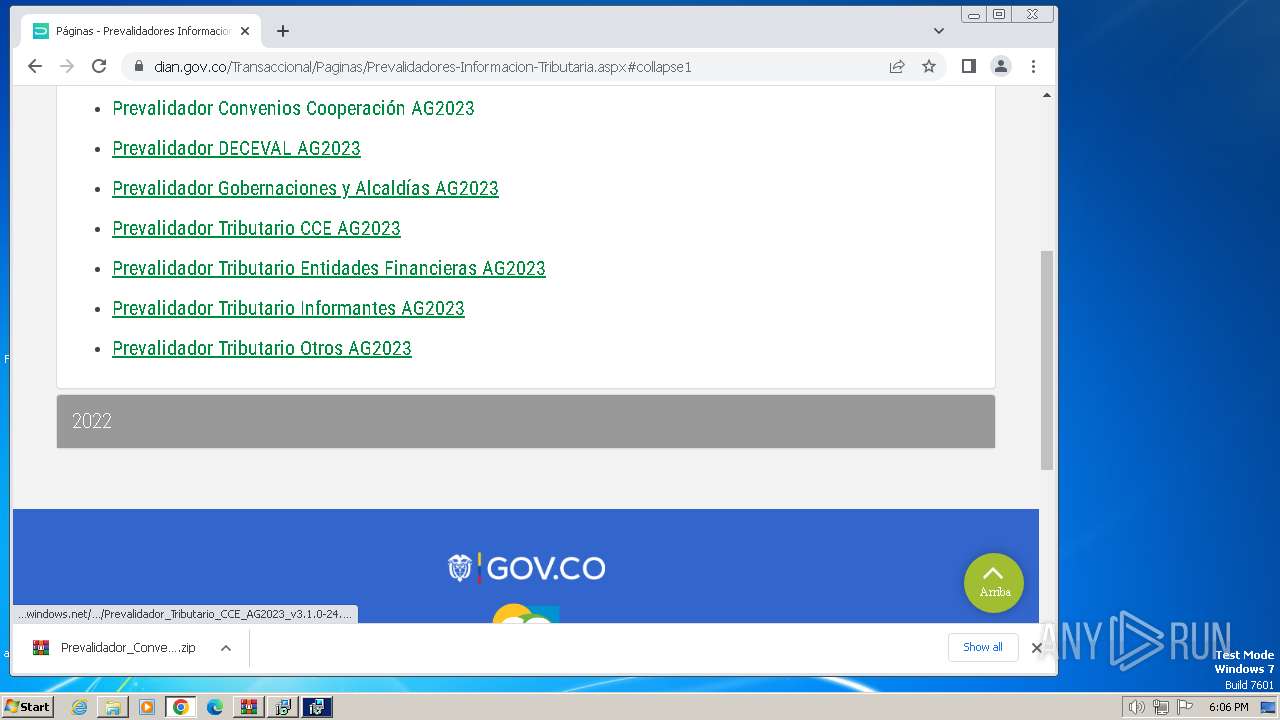
Task: Bookmark this page with the star
Action: (x=929, y=66)
